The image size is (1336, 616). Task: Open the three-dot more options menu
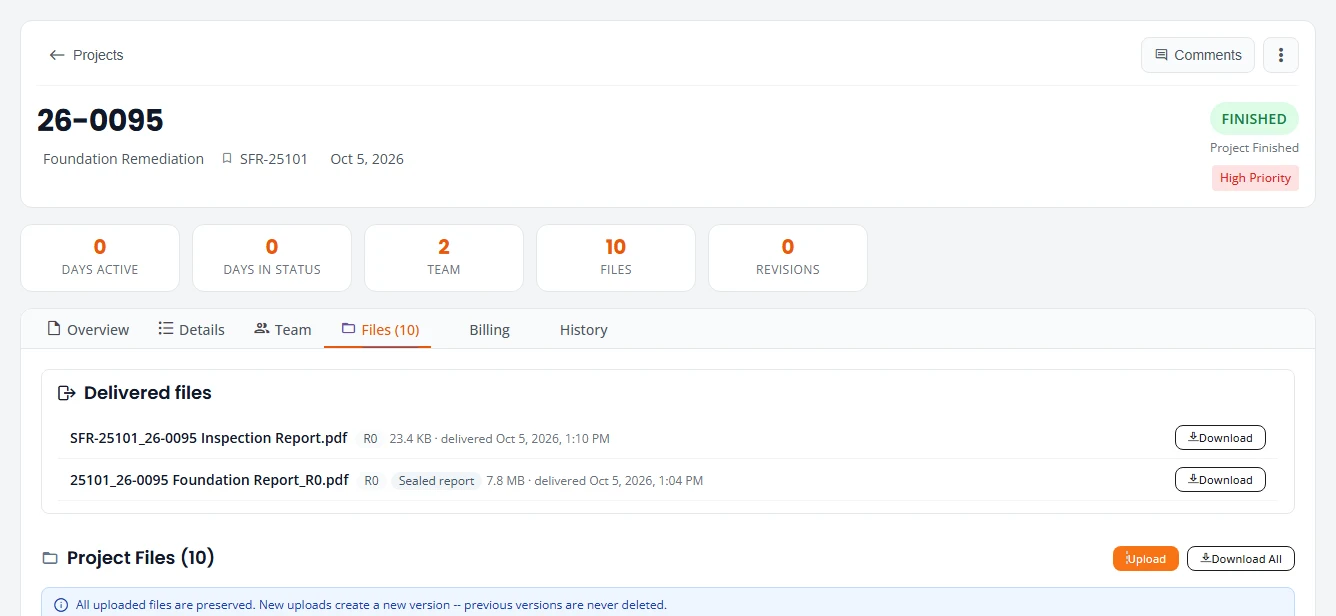(x=1281, y=55)
